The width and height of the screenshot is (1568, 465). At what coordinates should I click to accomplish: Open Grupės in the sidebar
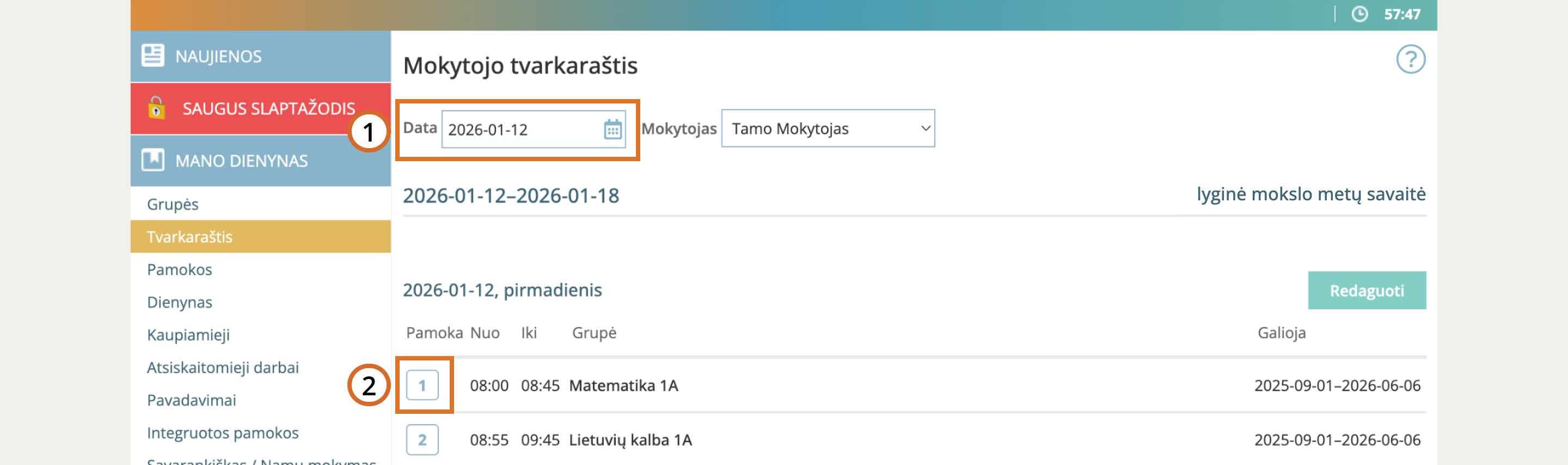[x=173, y=204]
